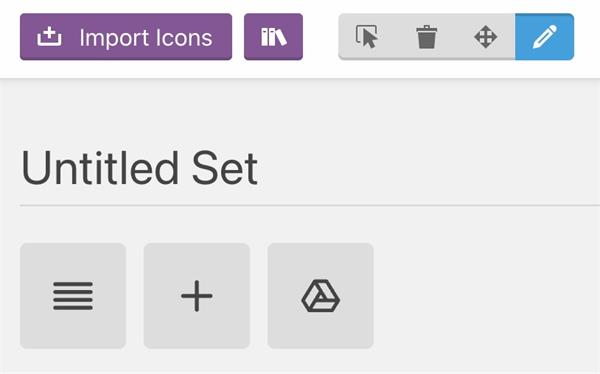Click the Untitled Set title
This screenshot has width=600, height=374.
pyautogui.click(x=140, y=168)
